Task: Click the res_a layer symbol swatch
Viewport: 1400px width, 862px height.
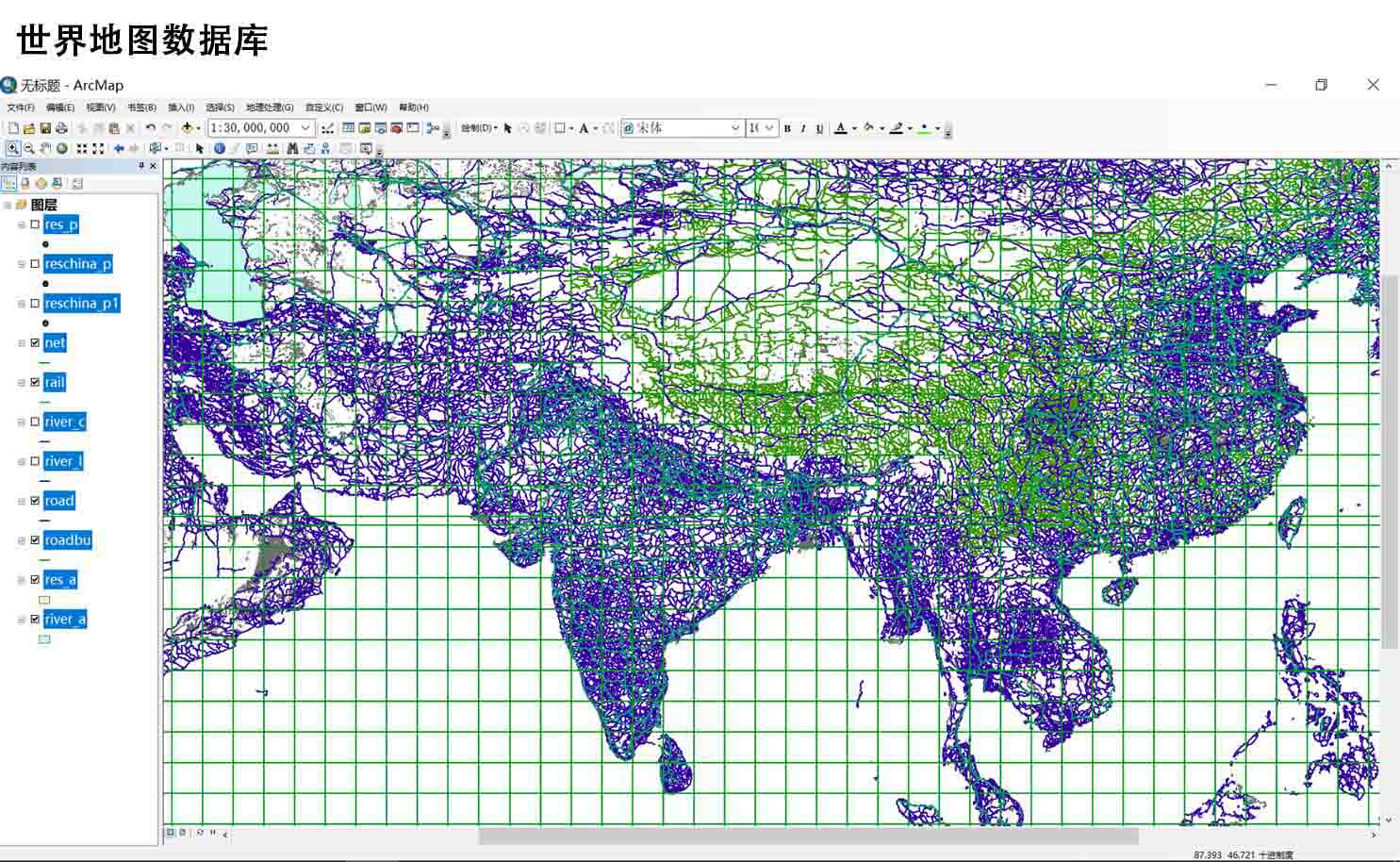Action: coord(44,600)
